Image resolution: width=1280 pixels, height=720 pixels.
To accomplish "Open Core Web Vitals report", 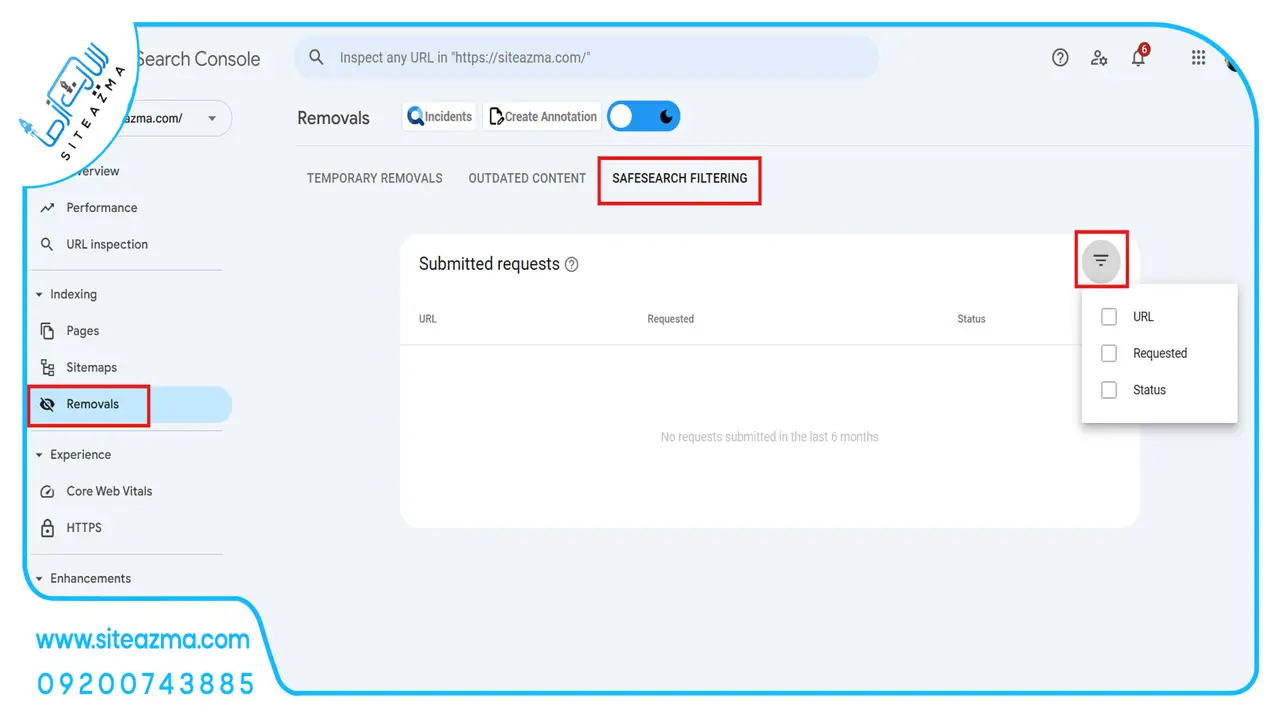I will pos(110,491).
